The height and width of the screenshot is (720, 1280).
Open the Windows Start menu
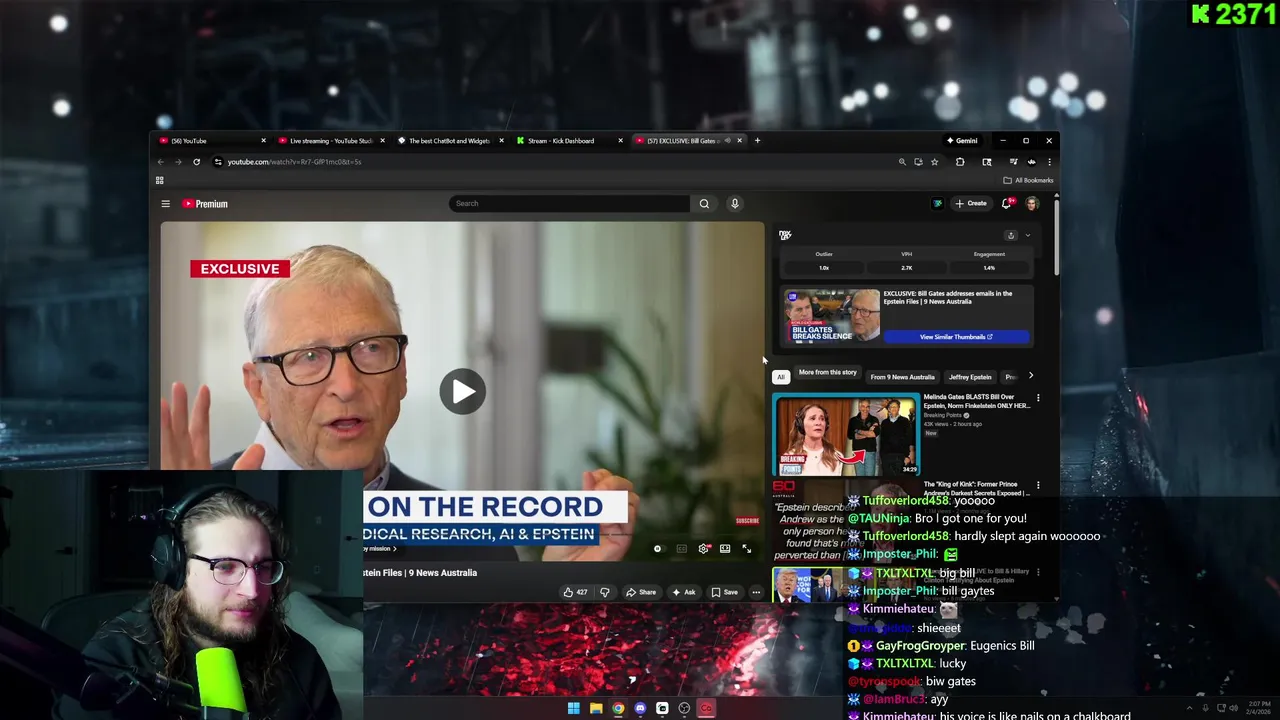tap(574, 709)
